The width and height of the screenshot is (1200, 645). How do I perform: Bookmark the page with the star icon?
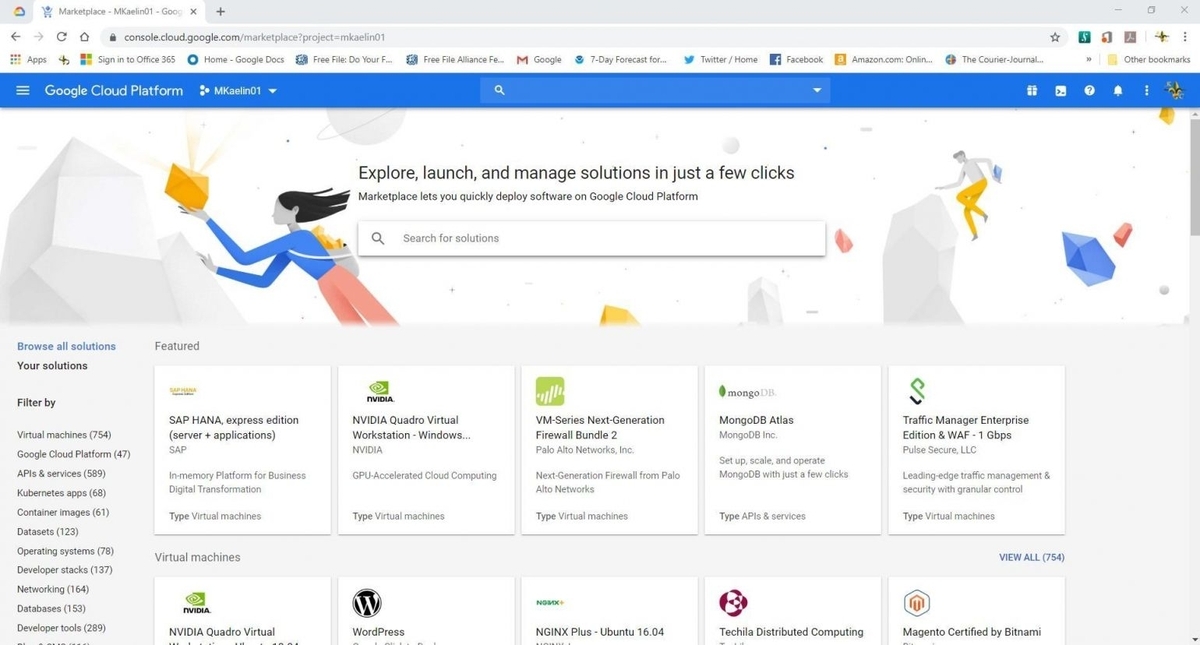tap(1055, 37)
